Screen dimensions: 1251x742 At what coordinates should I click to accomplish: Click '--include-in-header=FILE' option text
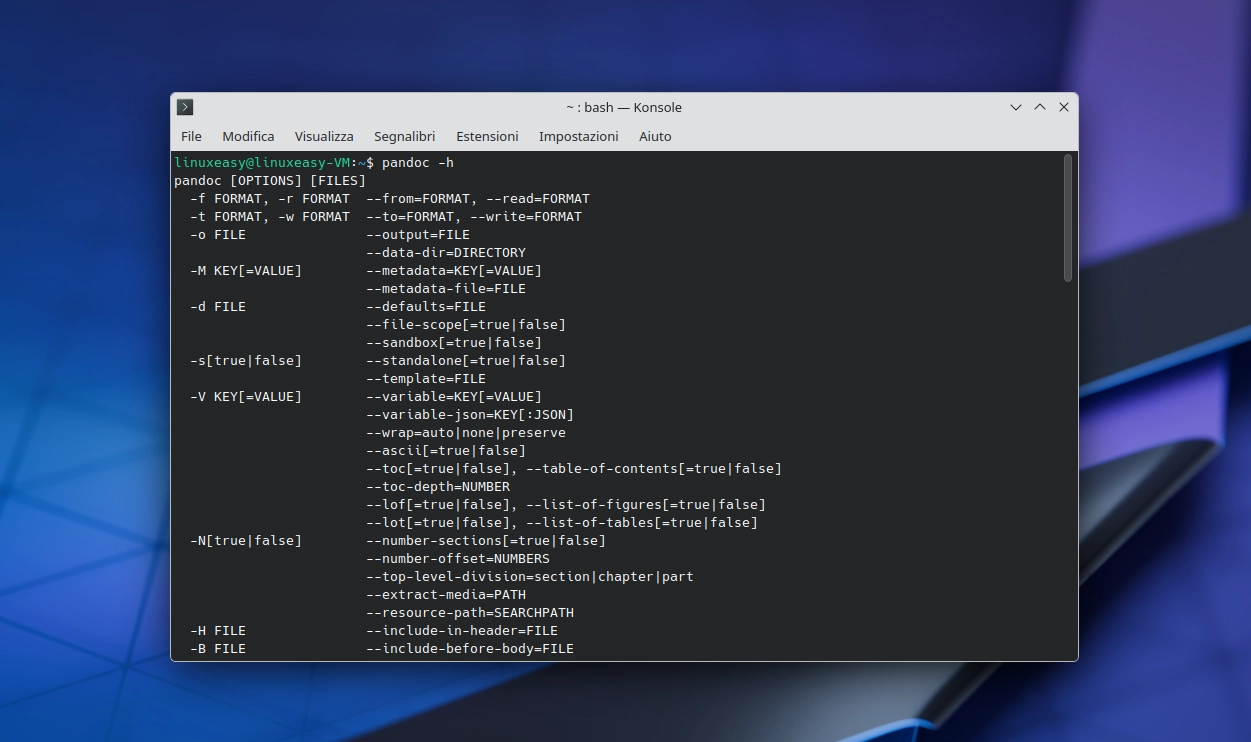[x=462, y=630]
